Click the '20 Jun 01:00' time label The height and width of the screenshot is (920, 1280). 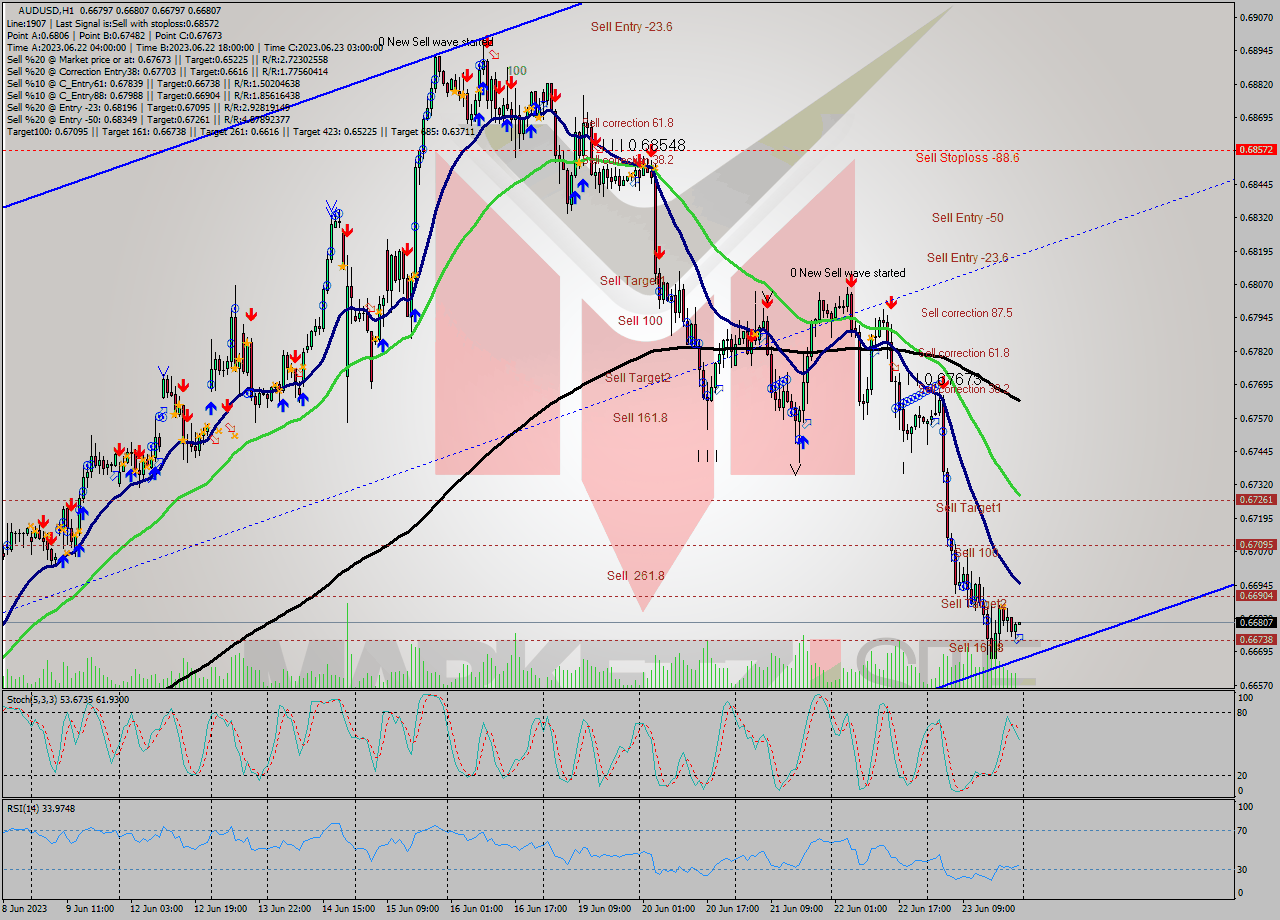coord(669,909)
